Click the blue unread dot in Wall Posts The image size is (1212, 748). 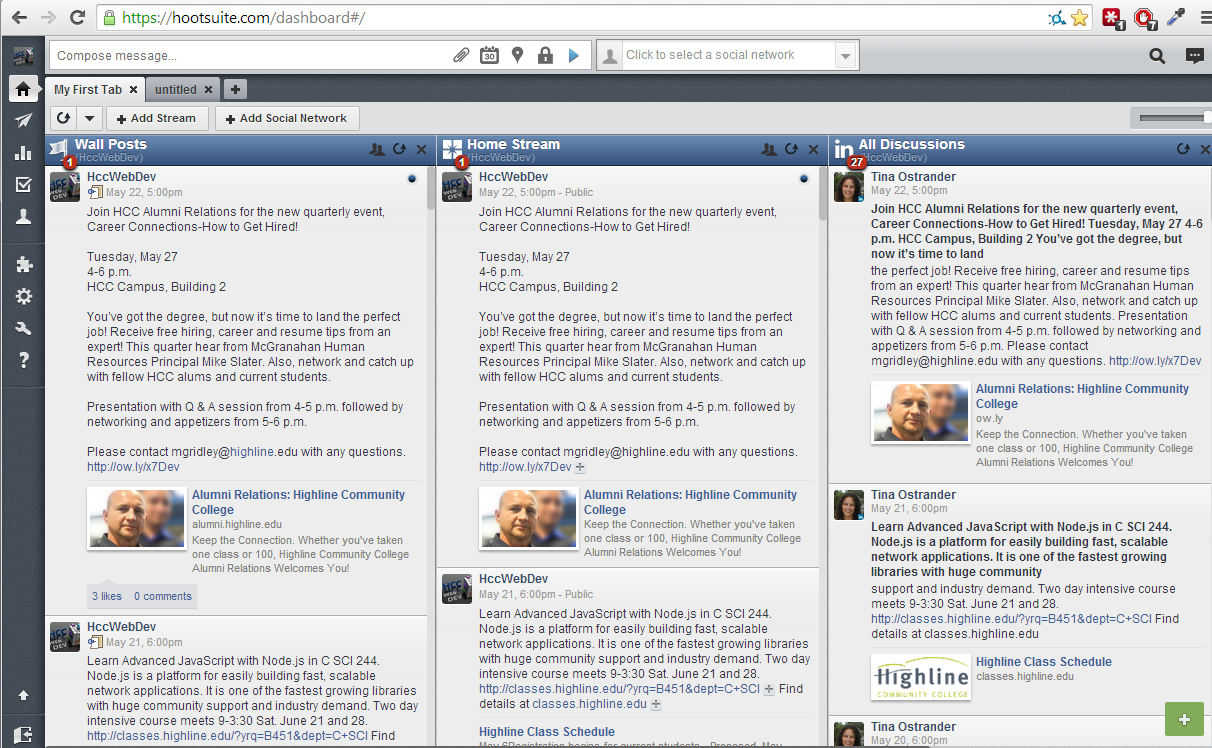tap(412, 179)
